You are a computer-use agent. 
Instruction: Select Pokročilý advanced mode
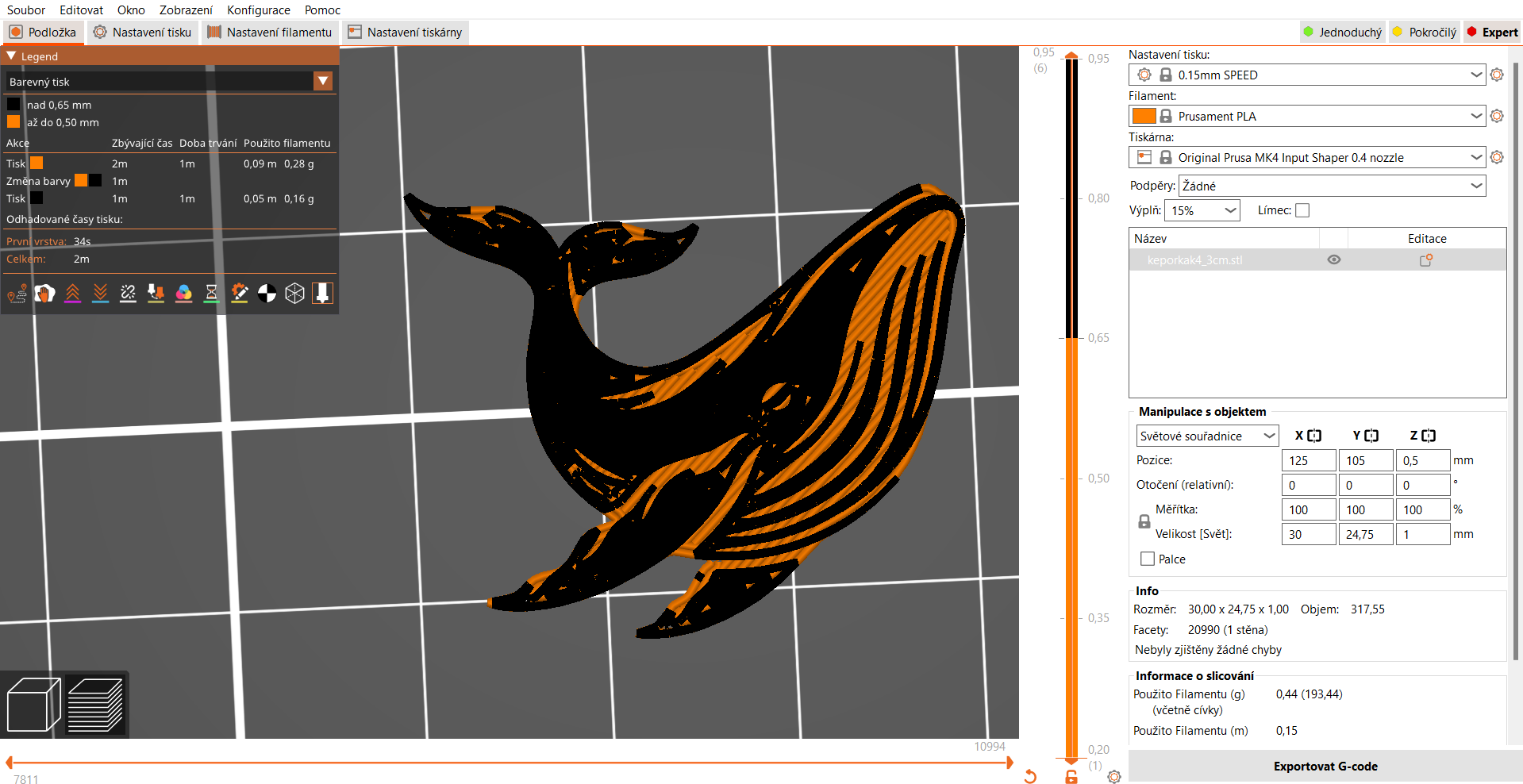click(x=1425, y=33)
